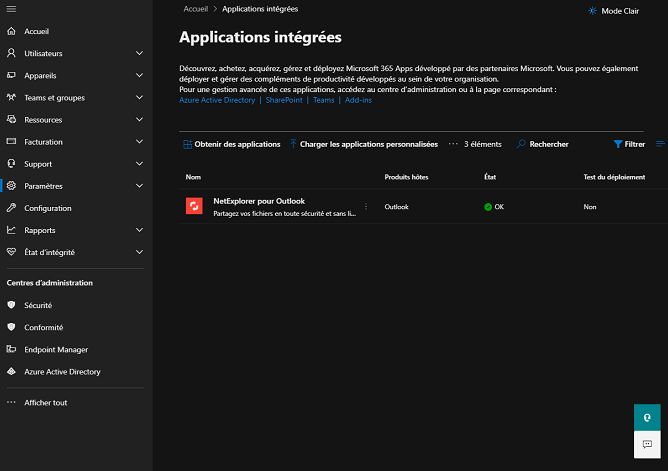Click the Paramètres gear icon

12,186
